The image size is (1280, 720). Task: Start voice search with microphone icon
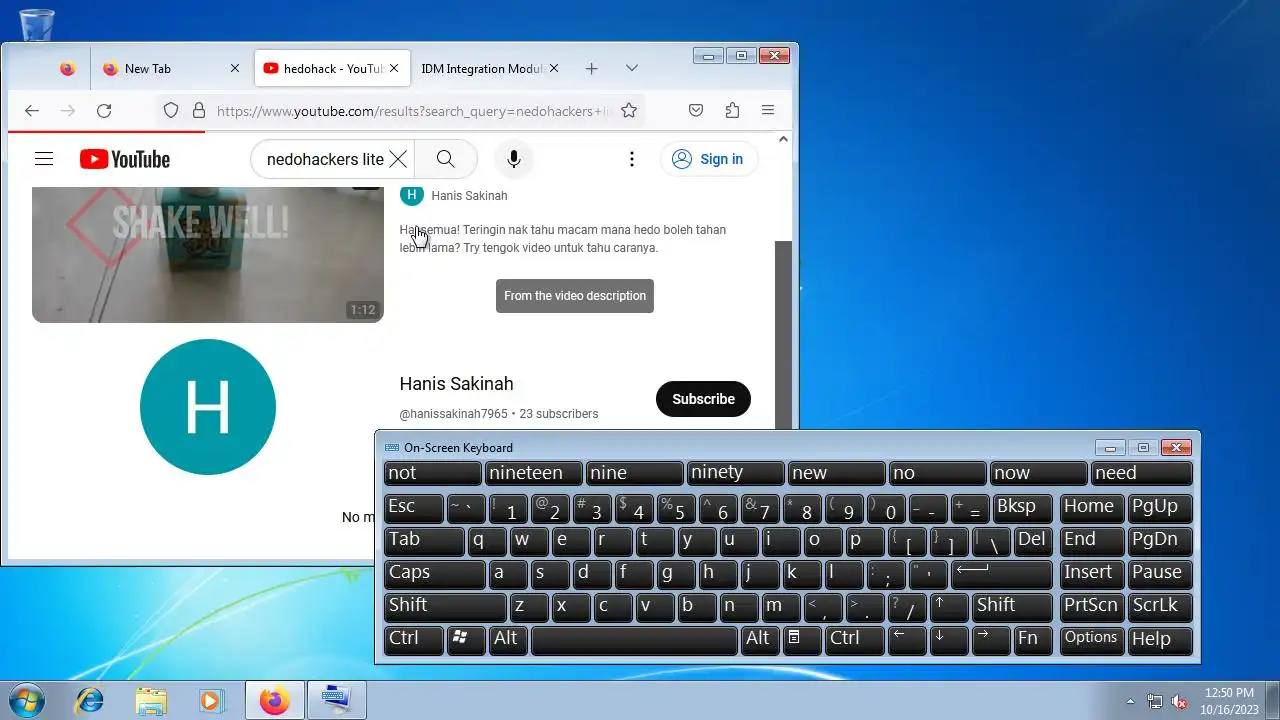pyautogui.click(x=513, y=159)
